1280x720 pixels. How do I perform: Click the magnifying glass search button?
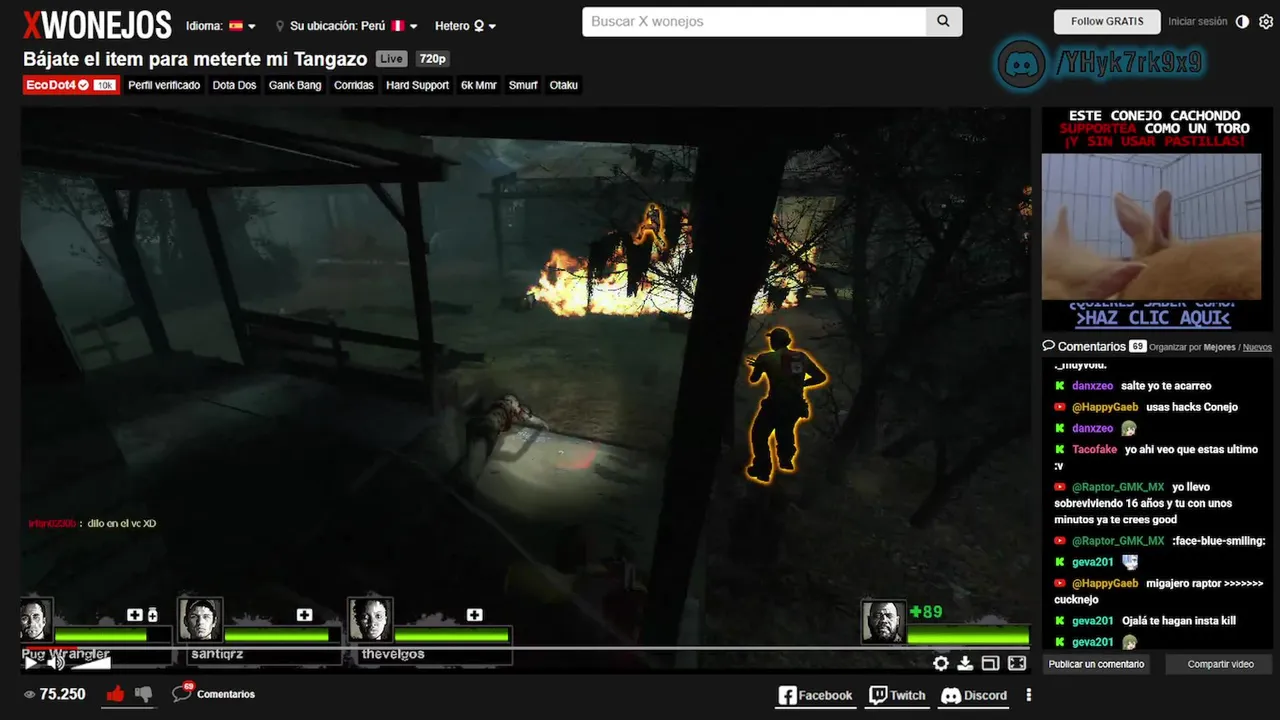click(x=944, y=22)
